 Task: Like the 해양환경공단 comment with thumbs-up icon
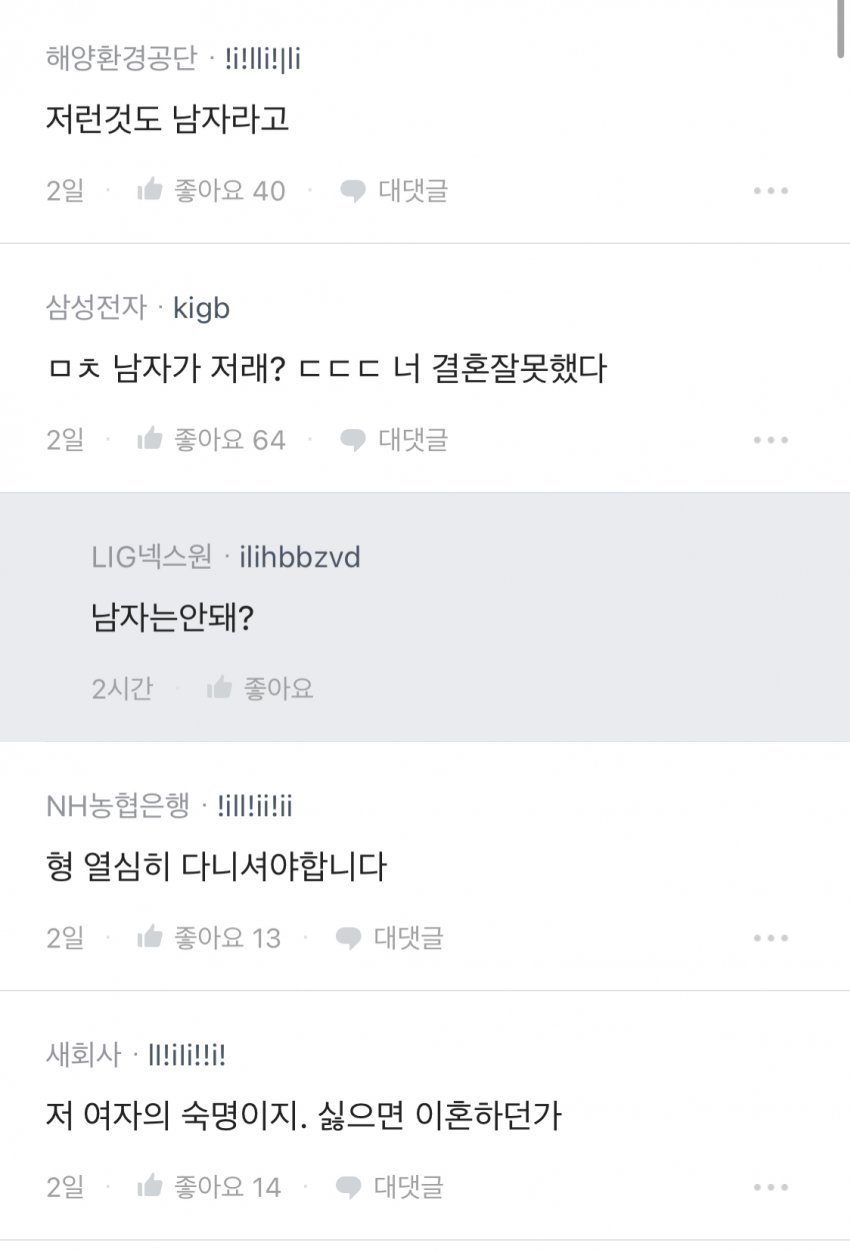click(x=150, y=190)
